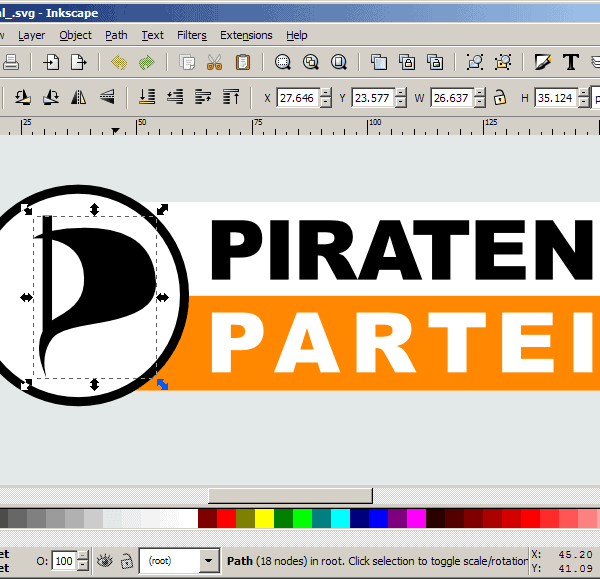
Task: Toggle current layer visibility eye
Action: point(105,561)
